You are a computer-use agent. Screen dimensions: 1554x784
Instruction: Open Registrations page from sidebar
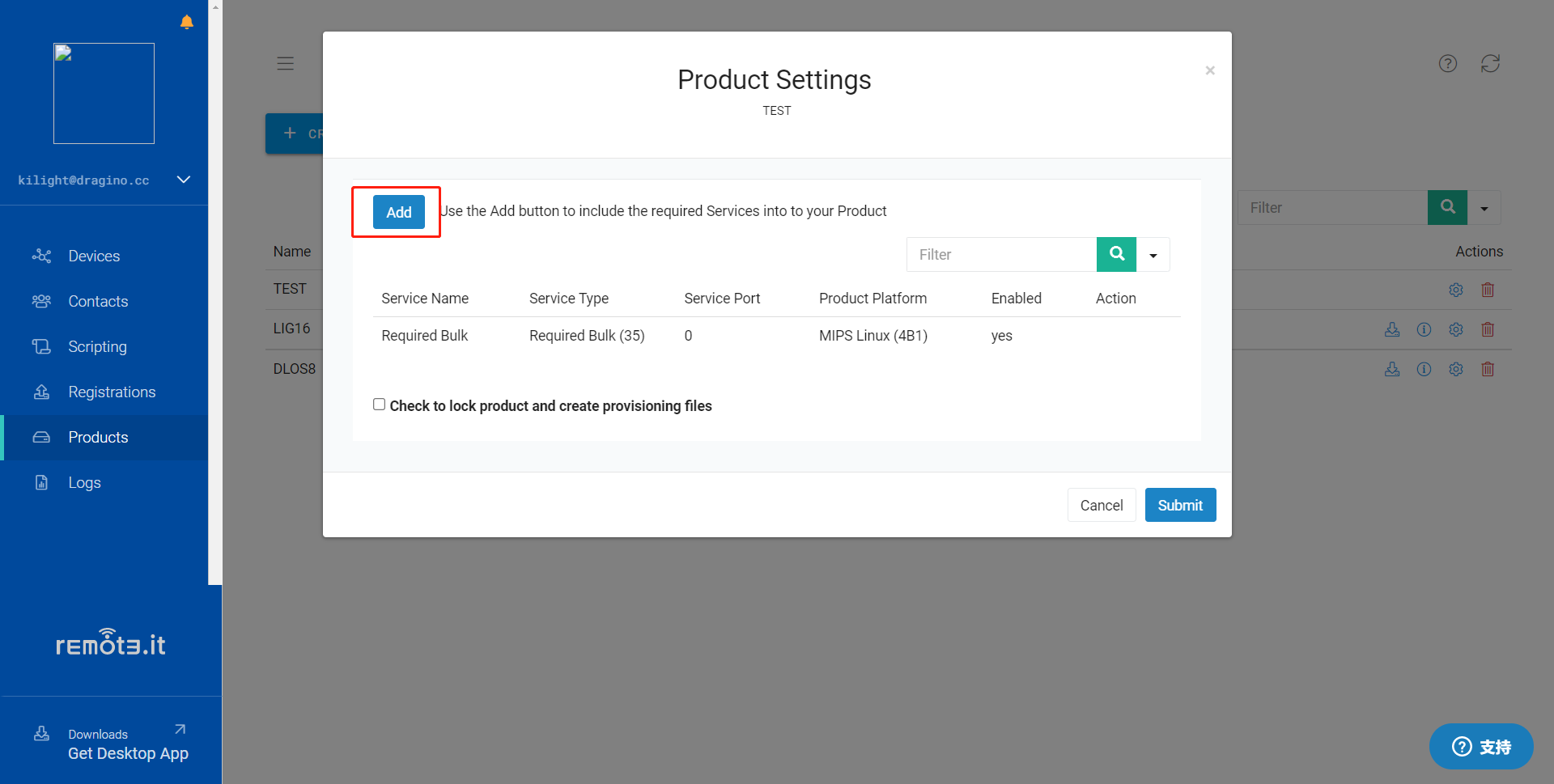112,392
